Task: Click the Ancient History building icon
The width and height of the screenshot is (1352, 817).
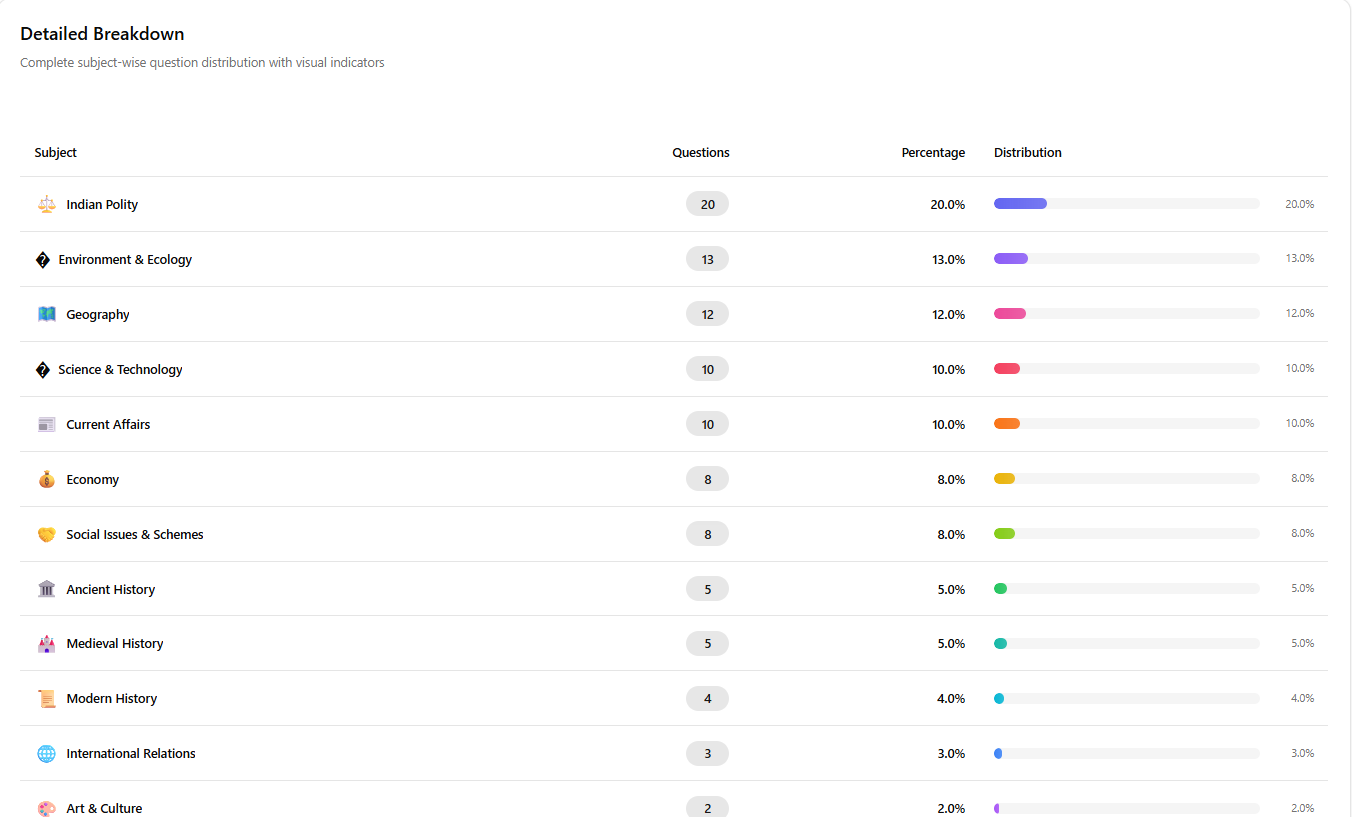Action: coord(47,589)
